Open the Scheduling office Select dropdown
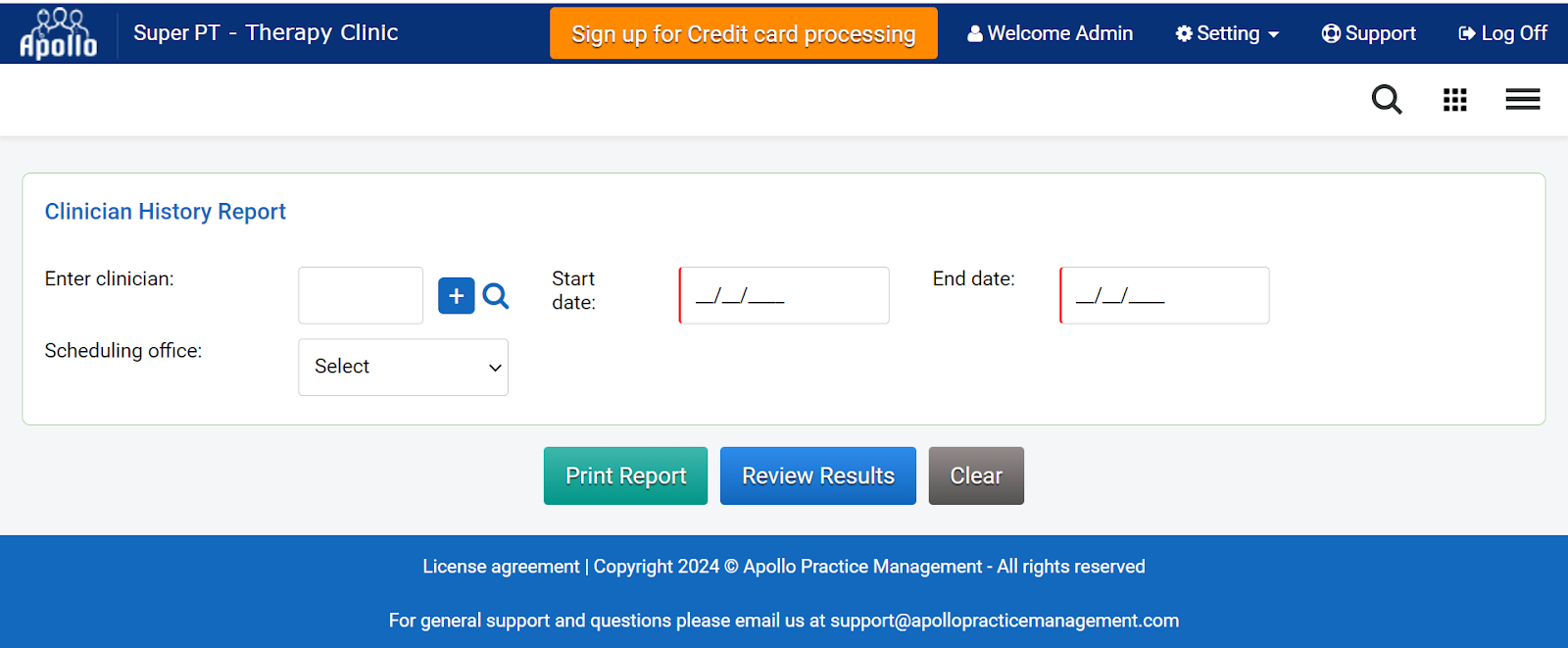Screen dimensions: 1568x648 [403, 367]
